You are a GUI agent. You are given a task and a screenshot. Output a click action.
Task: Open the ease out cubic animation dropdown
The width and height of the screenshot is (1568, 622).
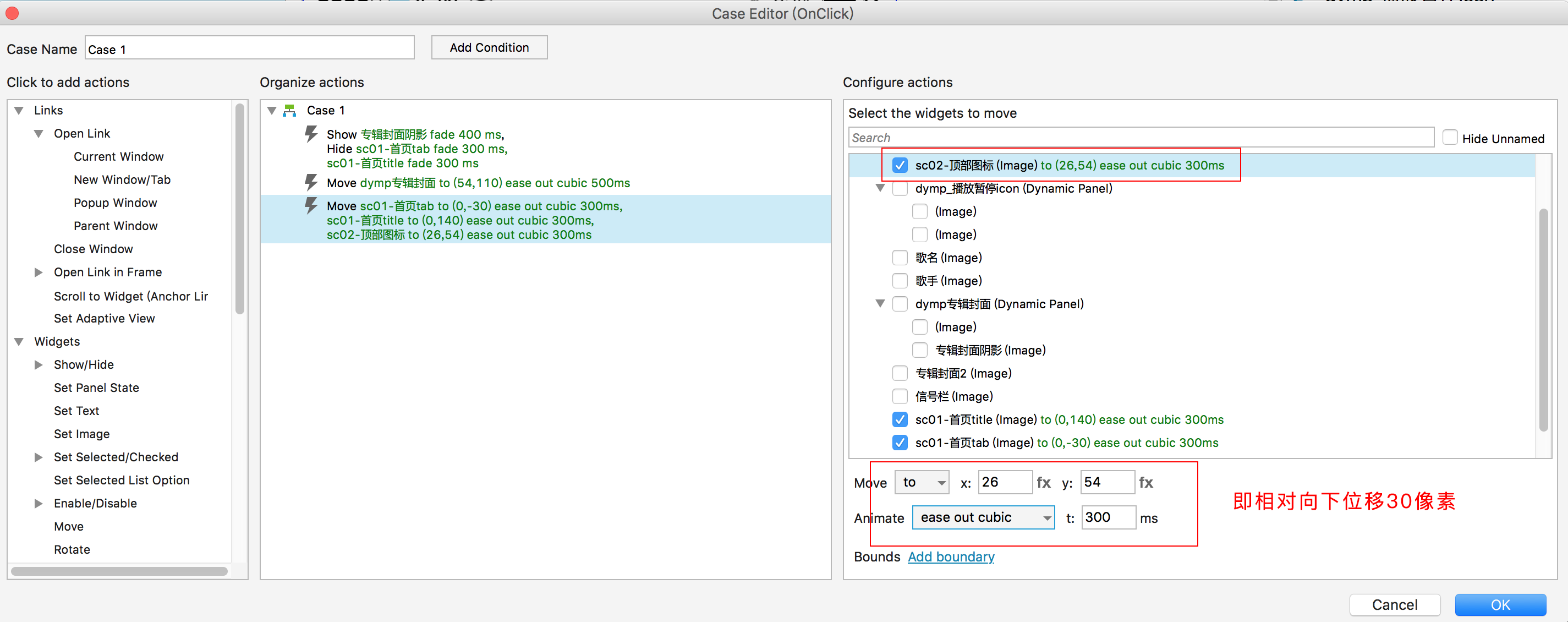(983, 518)
